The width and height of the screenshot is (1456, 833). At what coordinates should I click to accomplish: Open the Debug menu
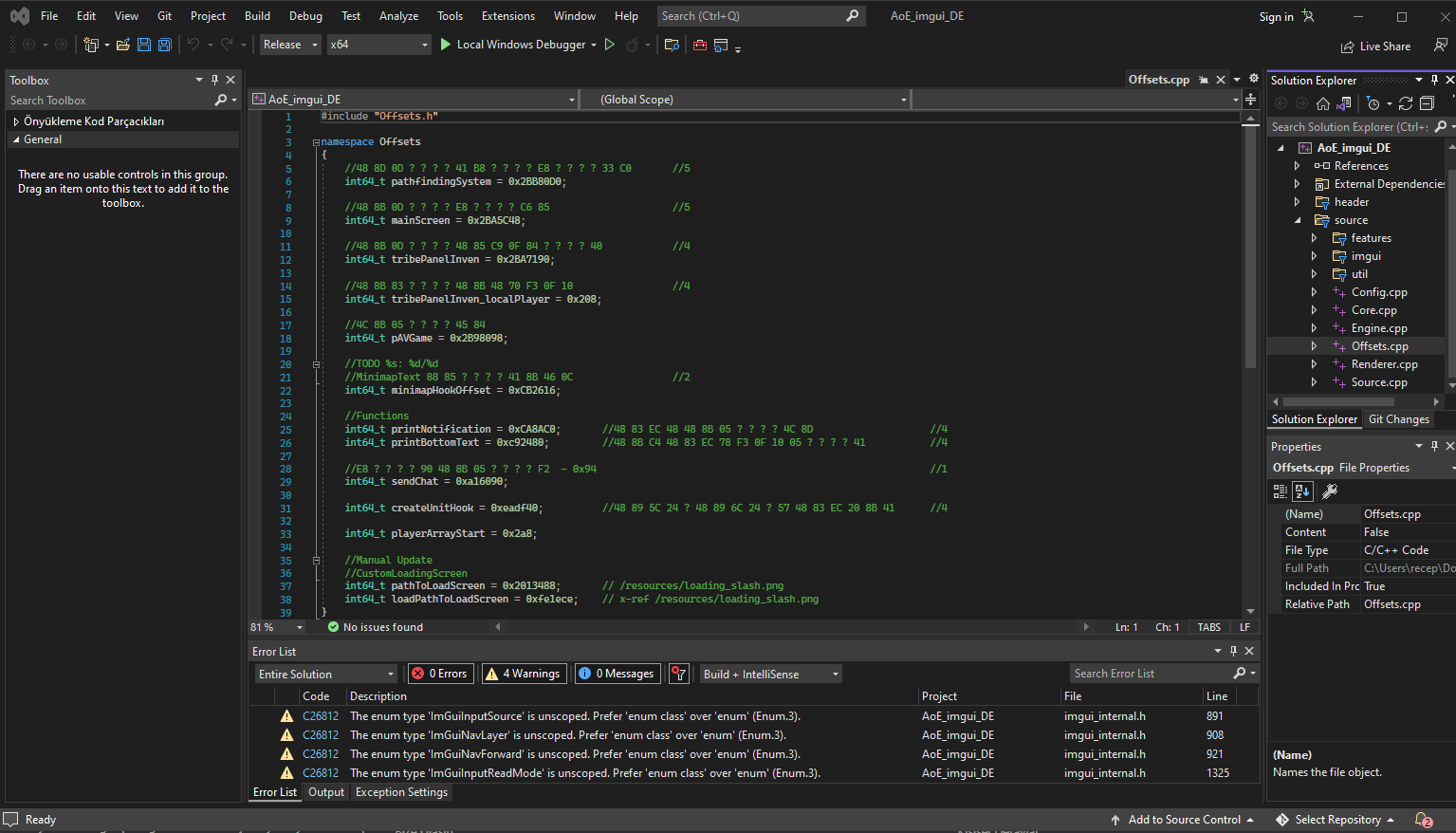click(305, 16)
